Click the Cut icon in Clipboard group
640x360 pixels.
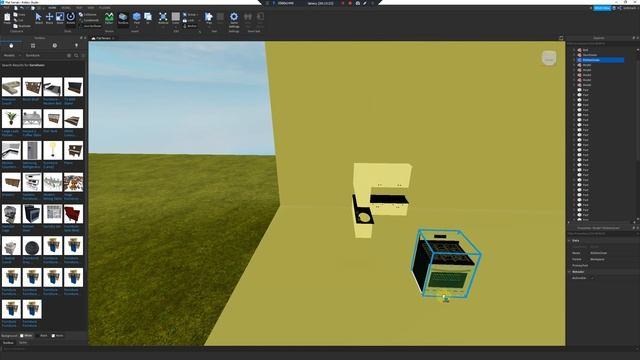16,20
